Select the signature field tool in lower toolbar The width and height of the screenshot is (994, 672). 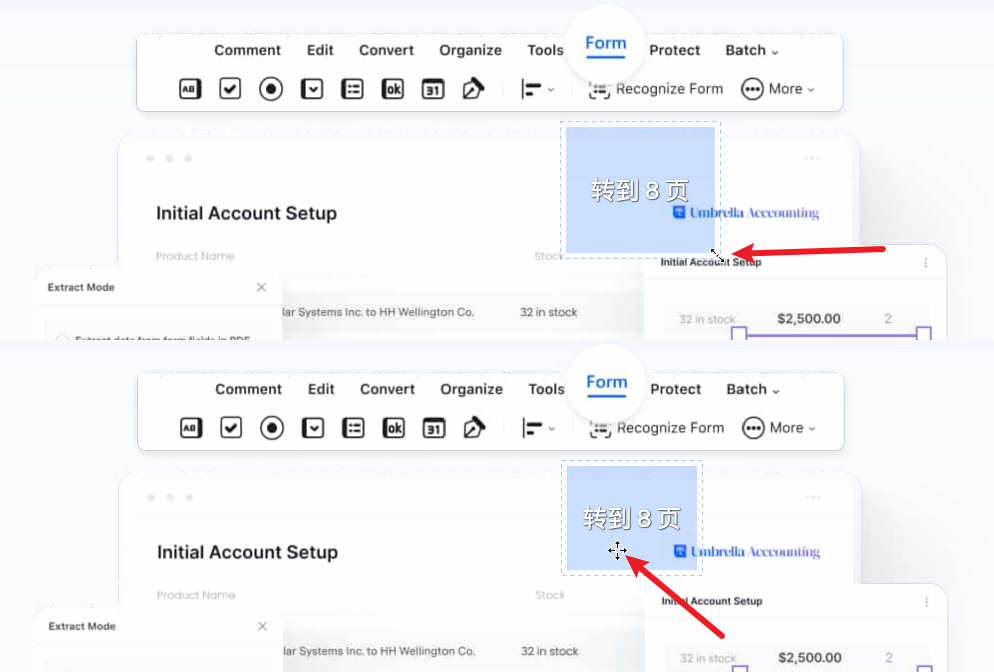click(473, 428)
